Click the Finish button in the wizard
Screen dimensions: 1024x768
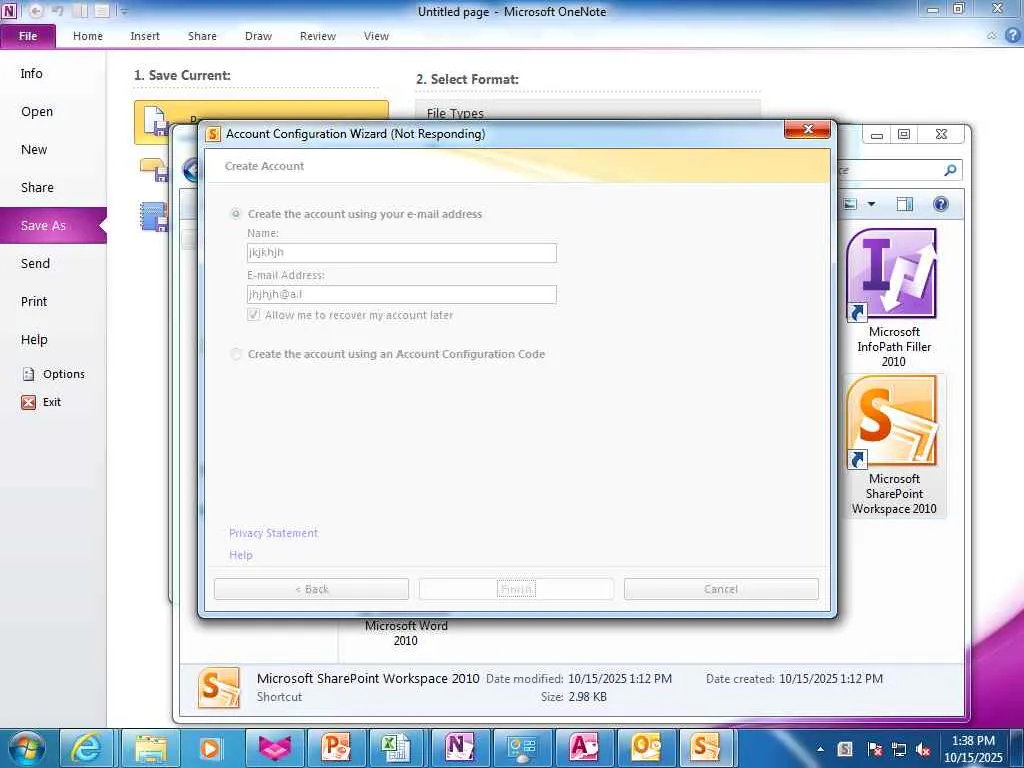pyautogui.click(x=516, y=589)
